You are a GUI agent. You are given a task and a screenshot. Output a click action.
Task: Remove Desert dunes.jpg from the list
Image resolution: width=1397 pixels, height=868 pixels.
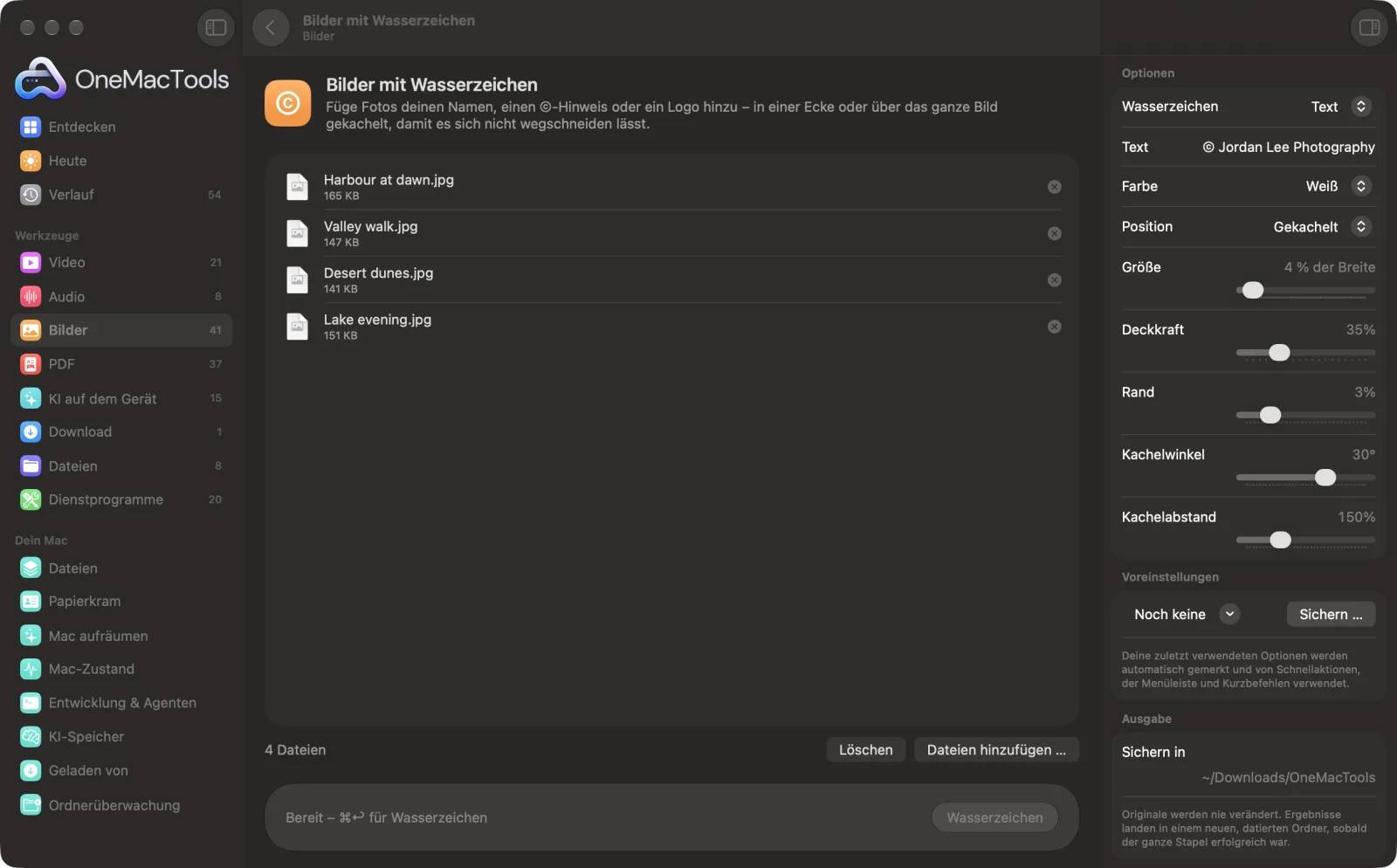pos(1055,280)
